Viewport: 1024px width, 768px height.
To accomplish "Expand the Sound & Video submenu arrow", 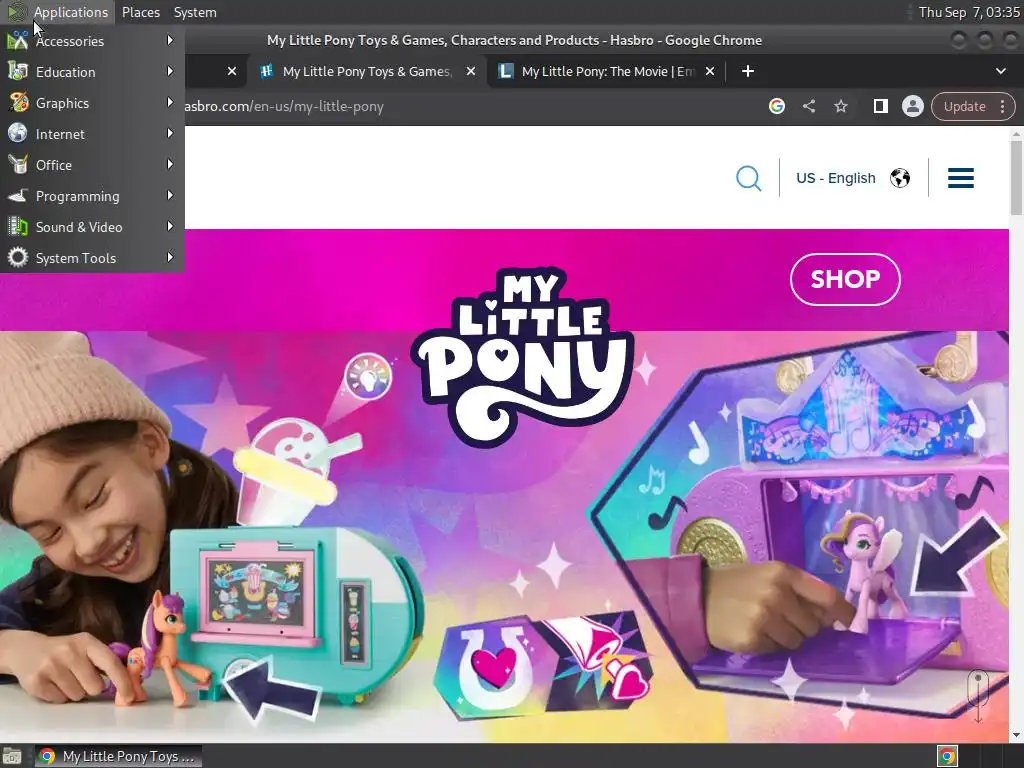I will pos(170,226).
